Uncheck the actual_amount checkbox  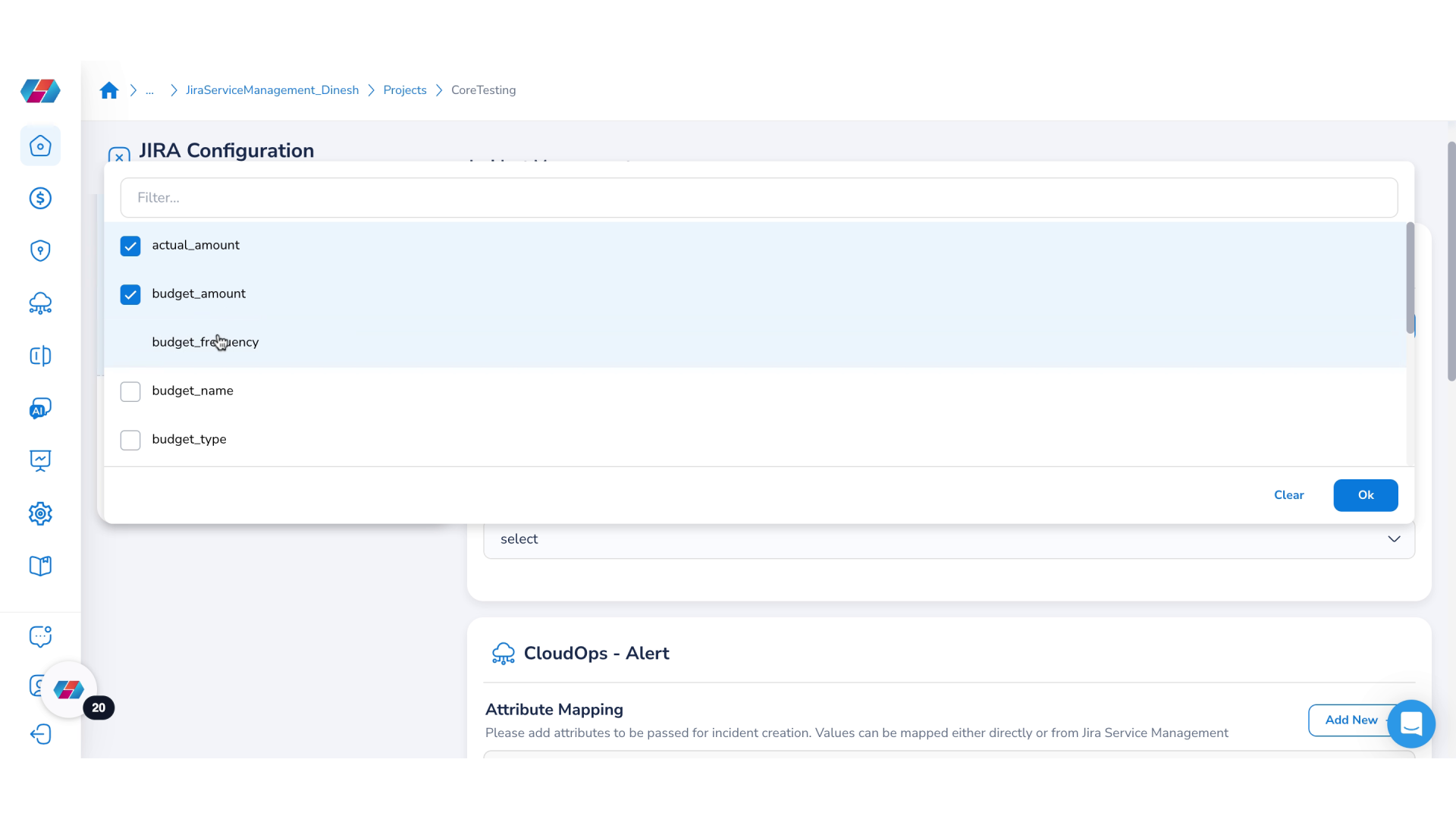tap(130, 246)
